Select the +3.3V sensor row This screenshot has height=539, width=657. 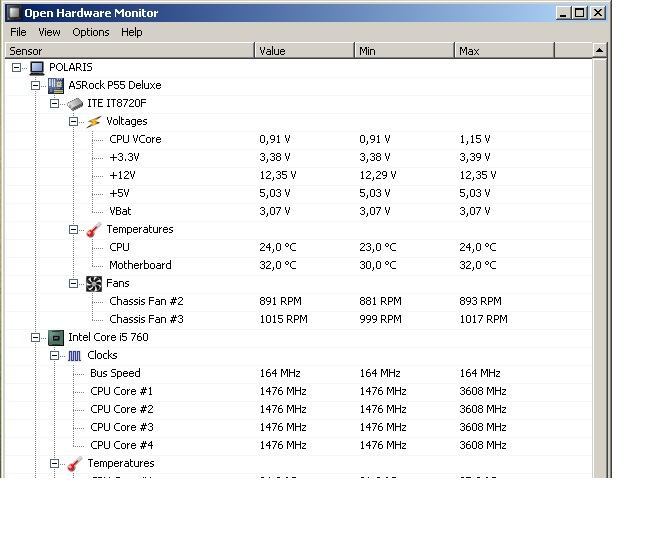point(299,158)
